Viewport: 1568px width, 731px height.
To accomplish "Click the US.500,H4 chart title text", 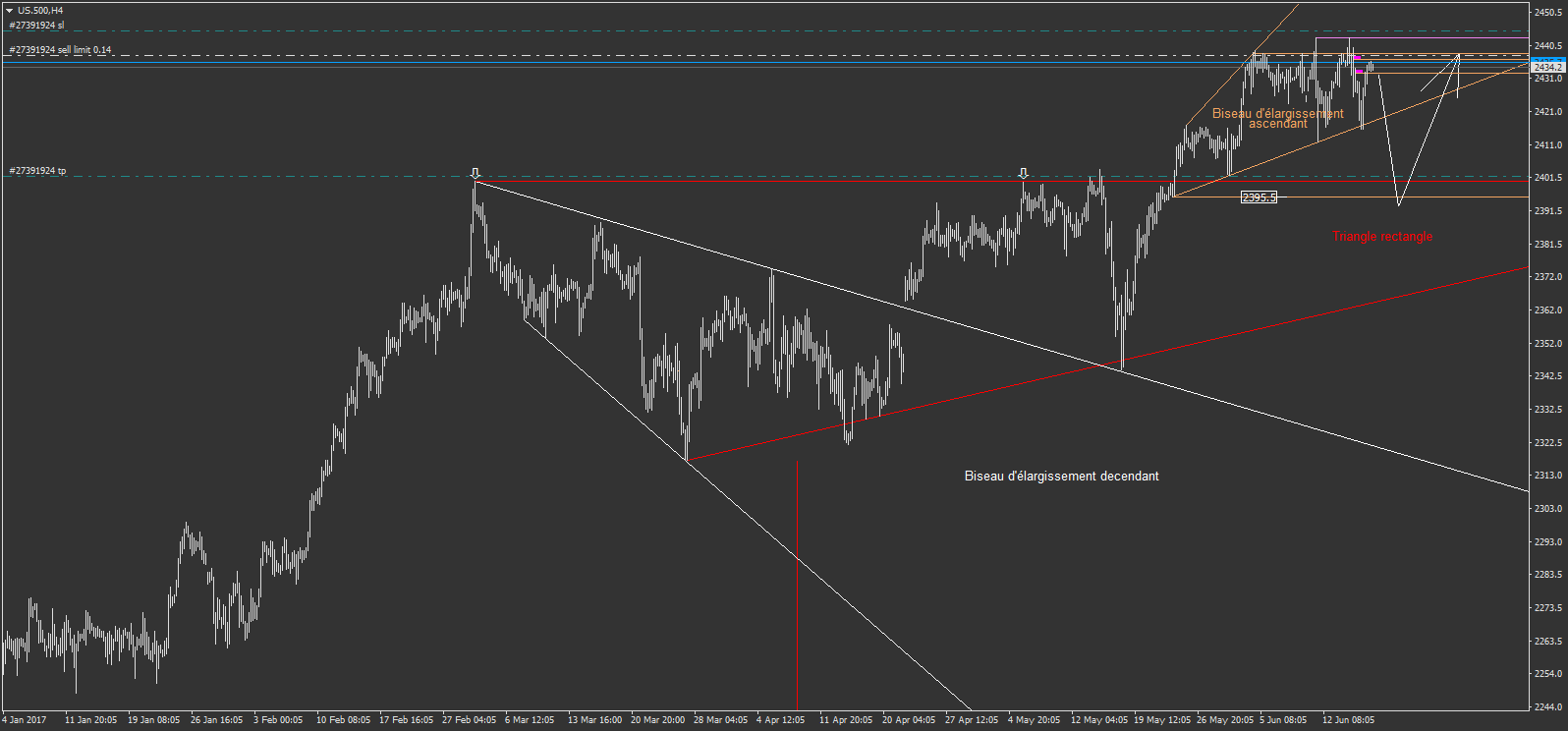I will 40,11.
